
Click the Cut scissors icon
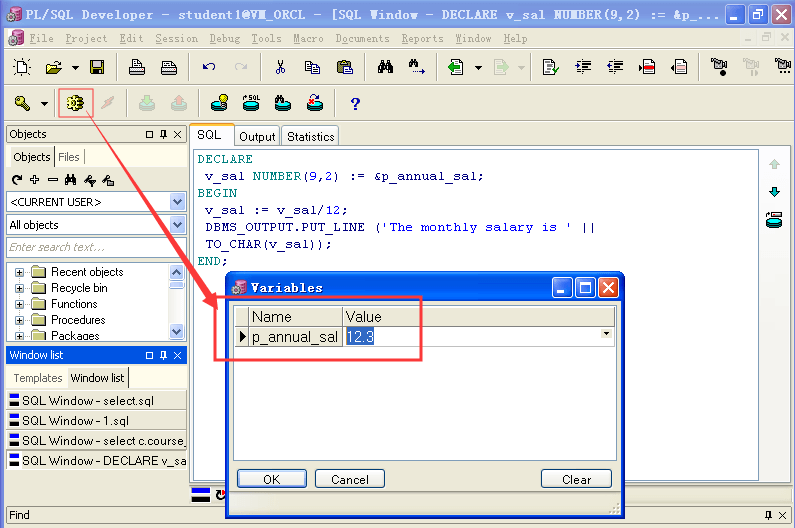tap(280, 67)
